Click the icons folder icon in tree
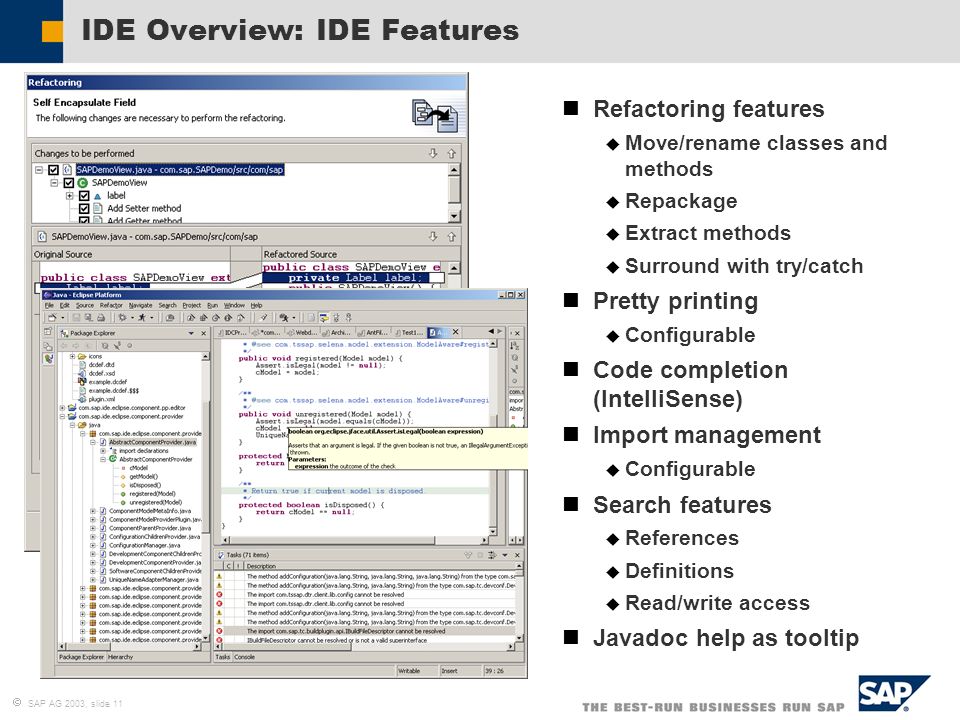 click(x=82, y=356)
